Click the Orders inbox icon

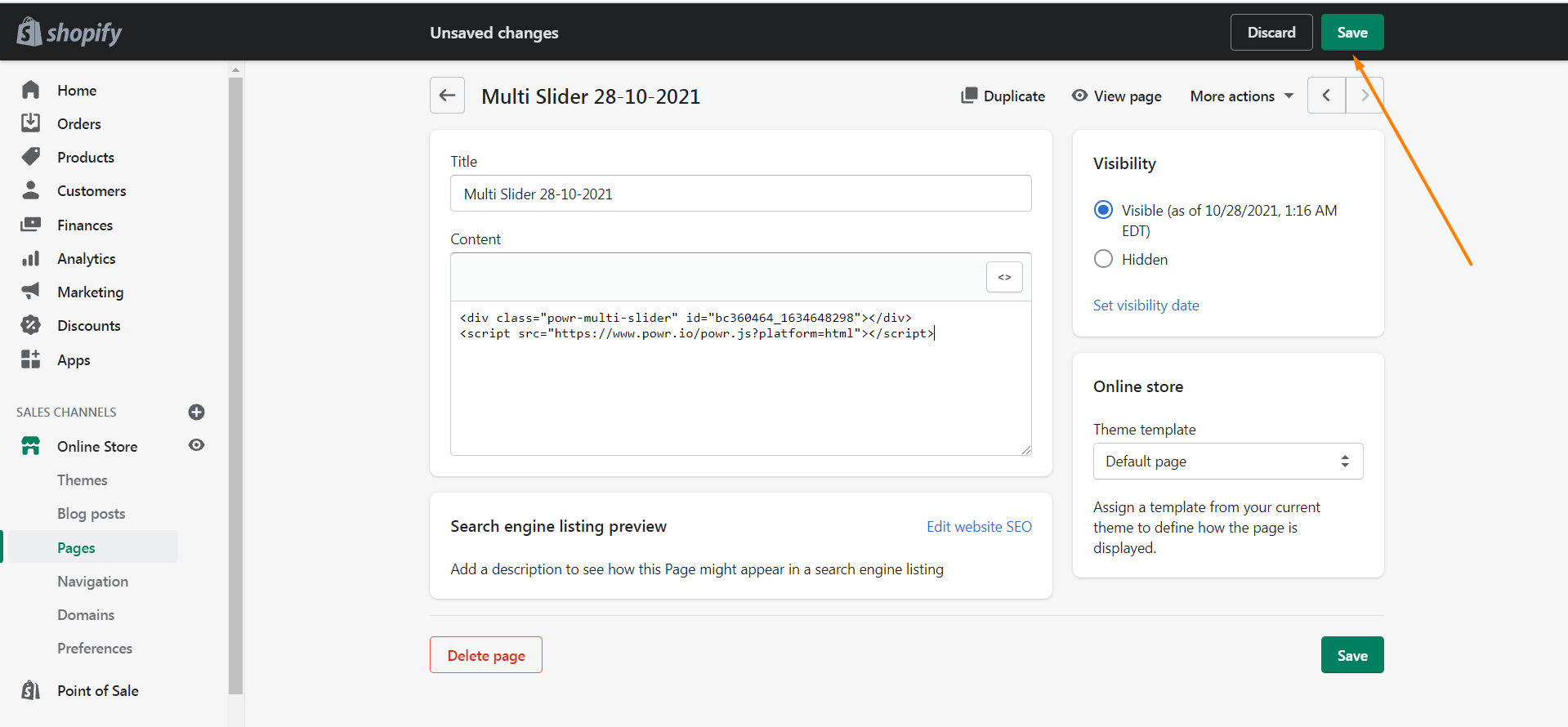31,123
